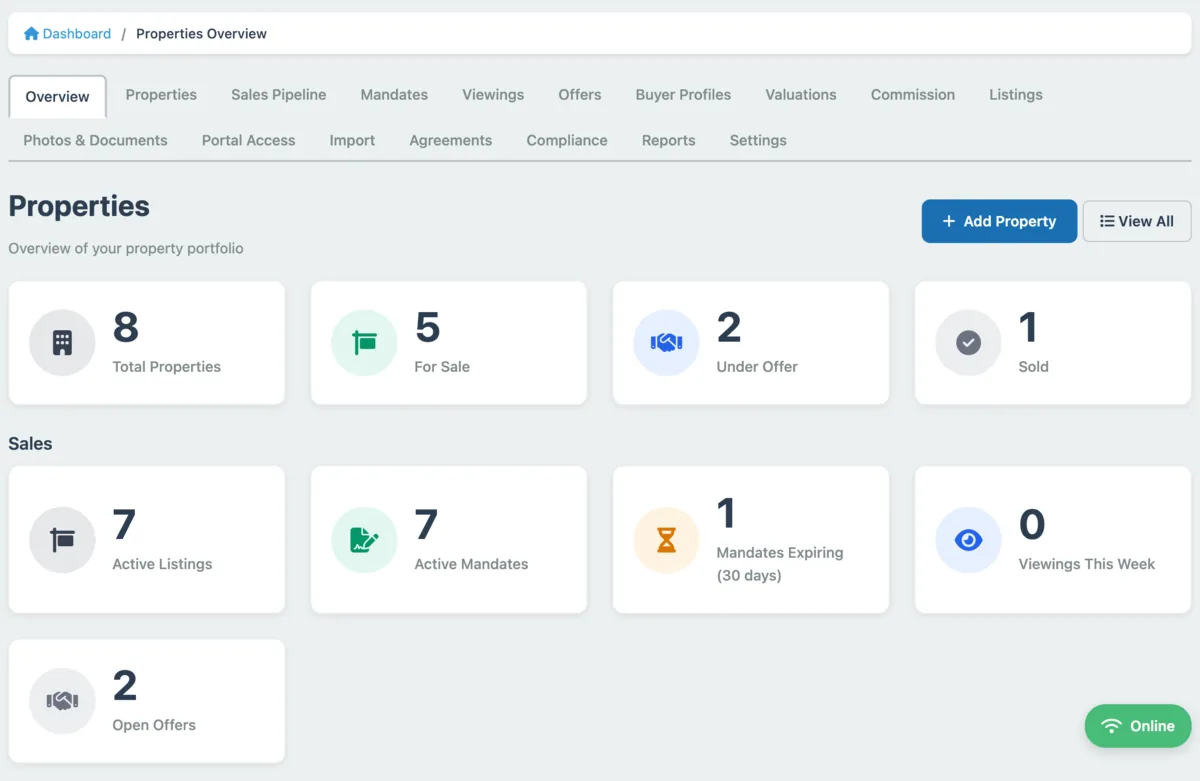Screen dimensions: 1200x781
Task: Click the Active Listings label
Action: 162,564
